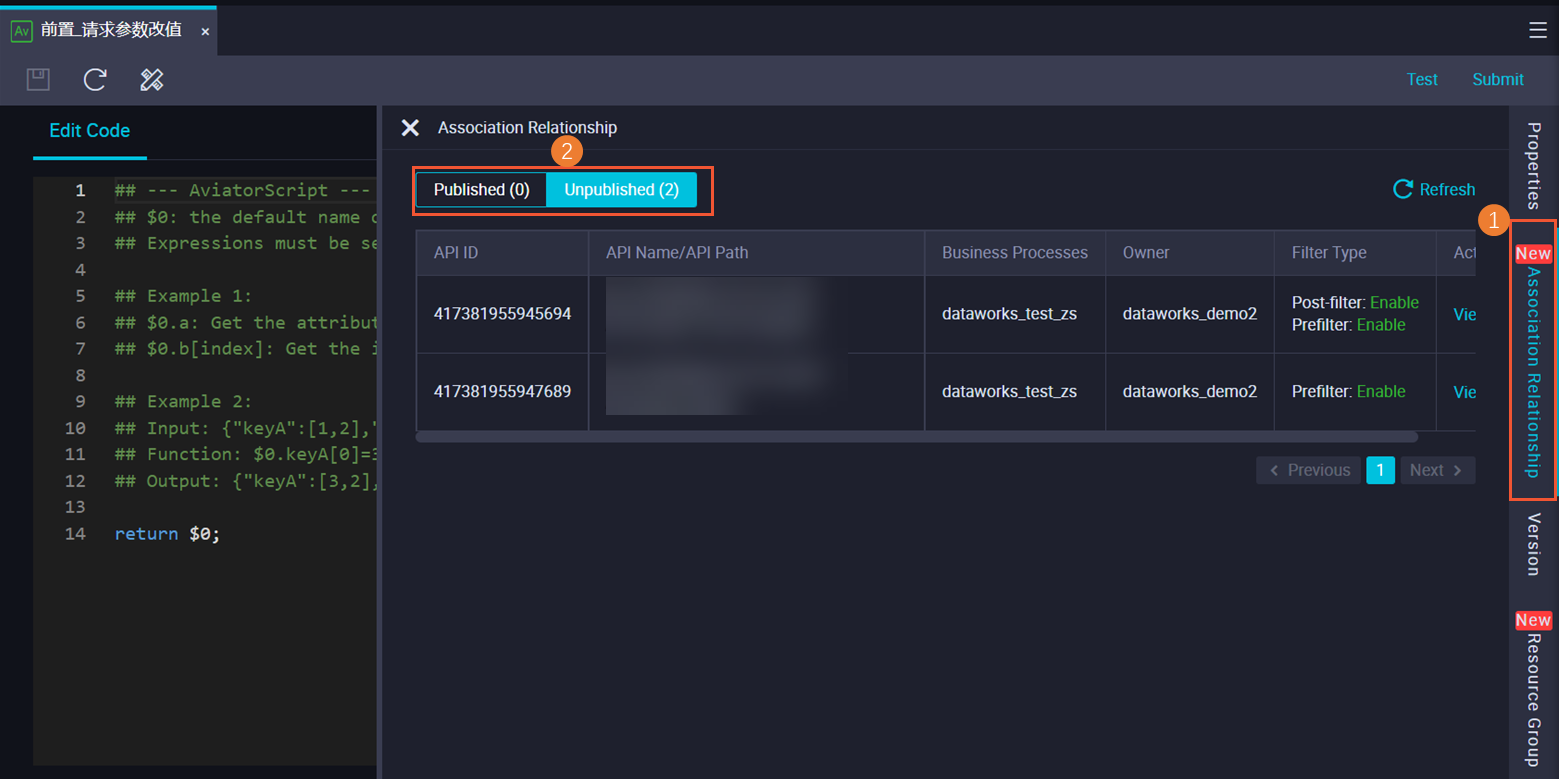Click dataworks_demo2 in the second row
This screenshot has width=1559, height=779.
[1190, 392]
